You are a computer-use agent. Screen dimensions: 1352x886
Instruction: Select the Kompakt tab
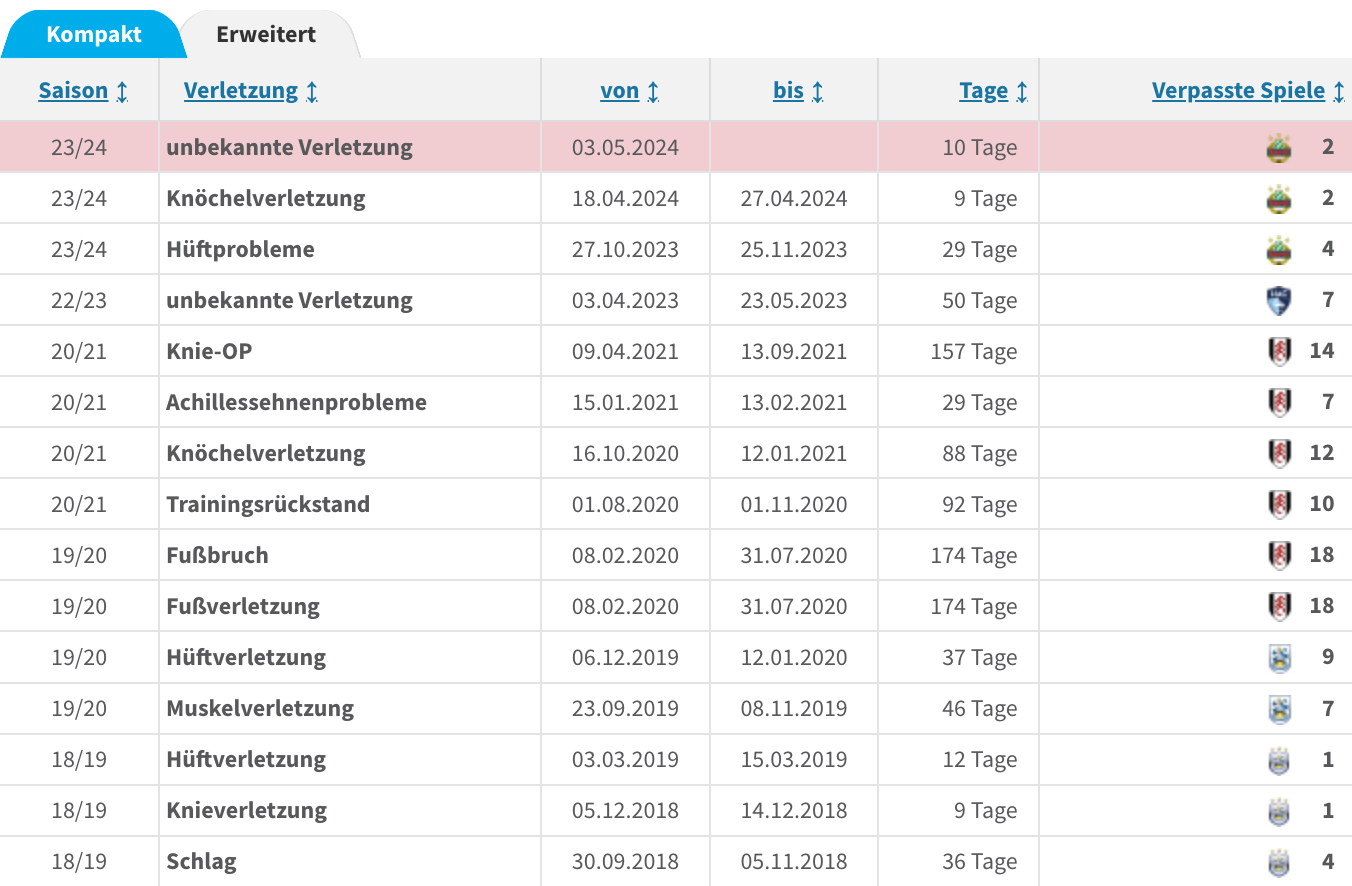click(x=94, y=34)
